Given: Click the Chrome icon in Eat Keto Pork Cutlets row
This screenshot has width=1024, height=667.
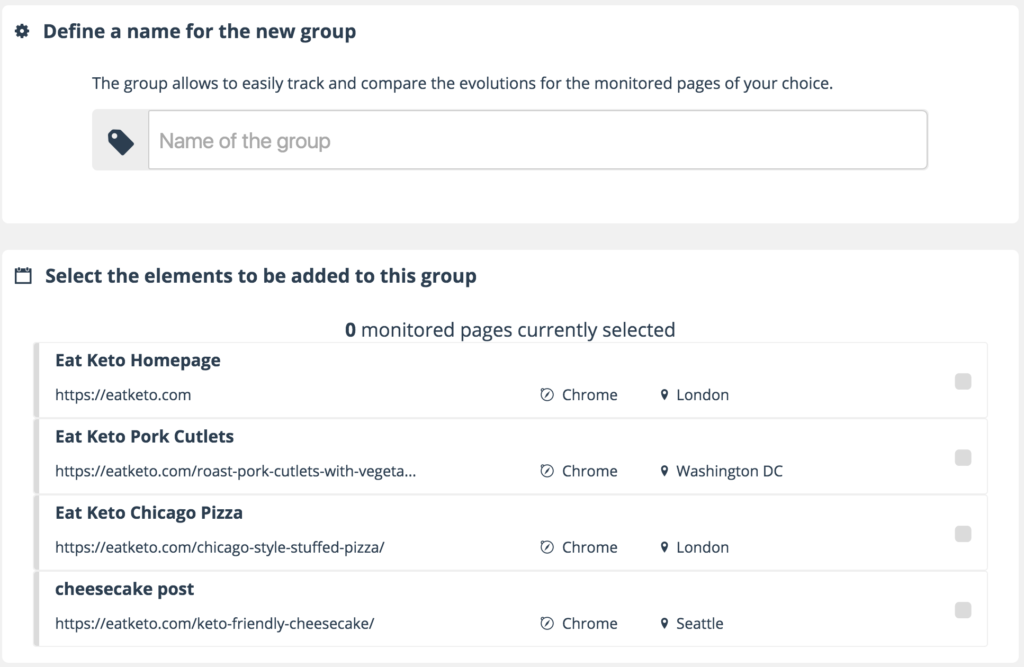Looking at the screenshot, I should [547, 471].
